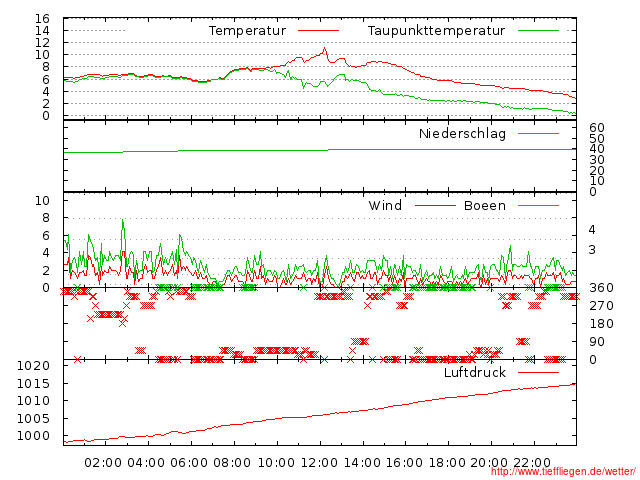Click the 50 precipitation axis label
This screenshot has width=640, height=480.
[596, 139]
